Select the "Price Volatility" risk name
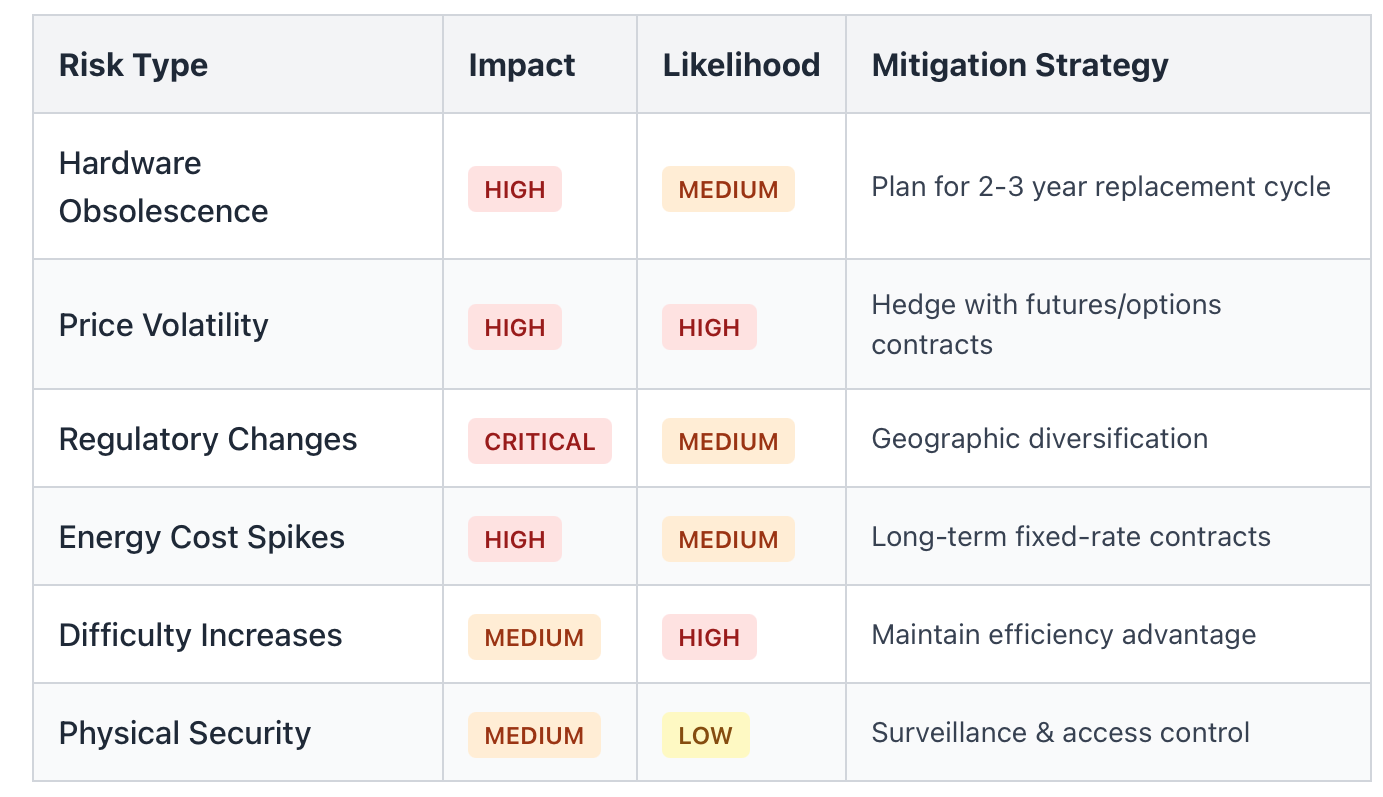 point(163,325)
